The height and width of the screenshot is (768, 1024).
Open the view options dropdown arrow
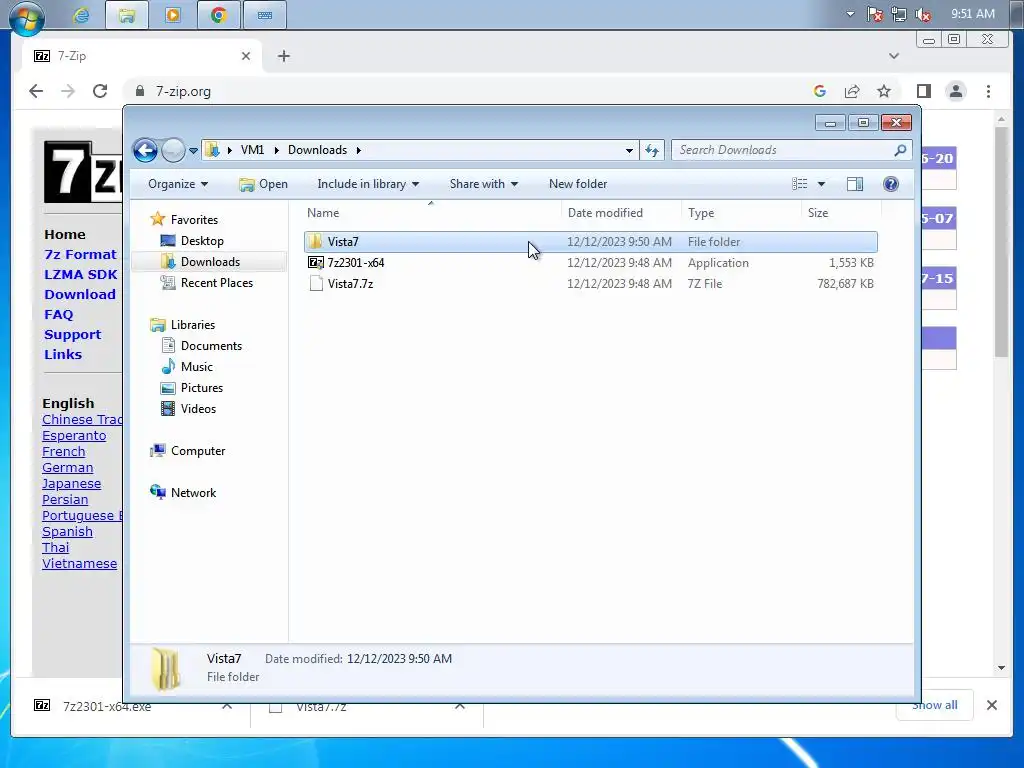point(822,184)
